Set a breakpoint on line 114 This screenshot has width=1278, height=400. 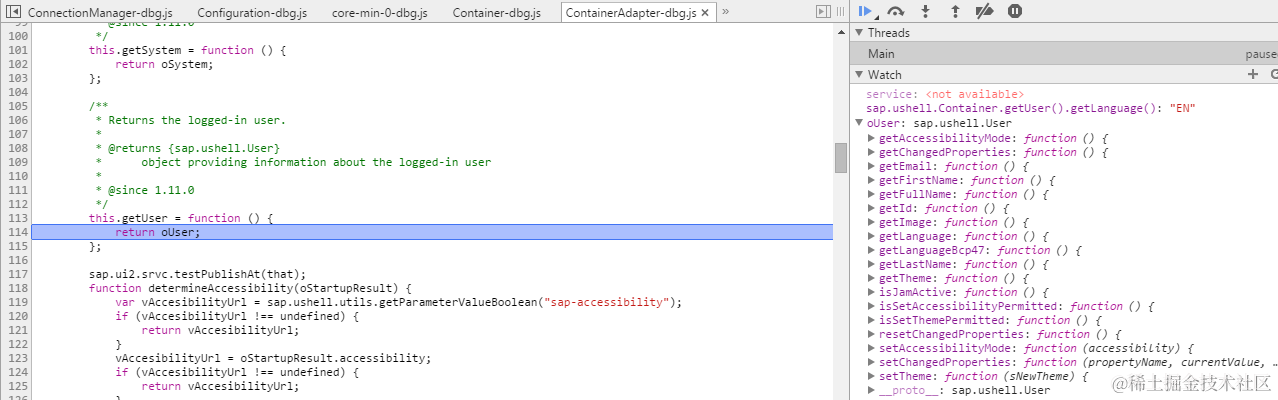coord(16,232)
